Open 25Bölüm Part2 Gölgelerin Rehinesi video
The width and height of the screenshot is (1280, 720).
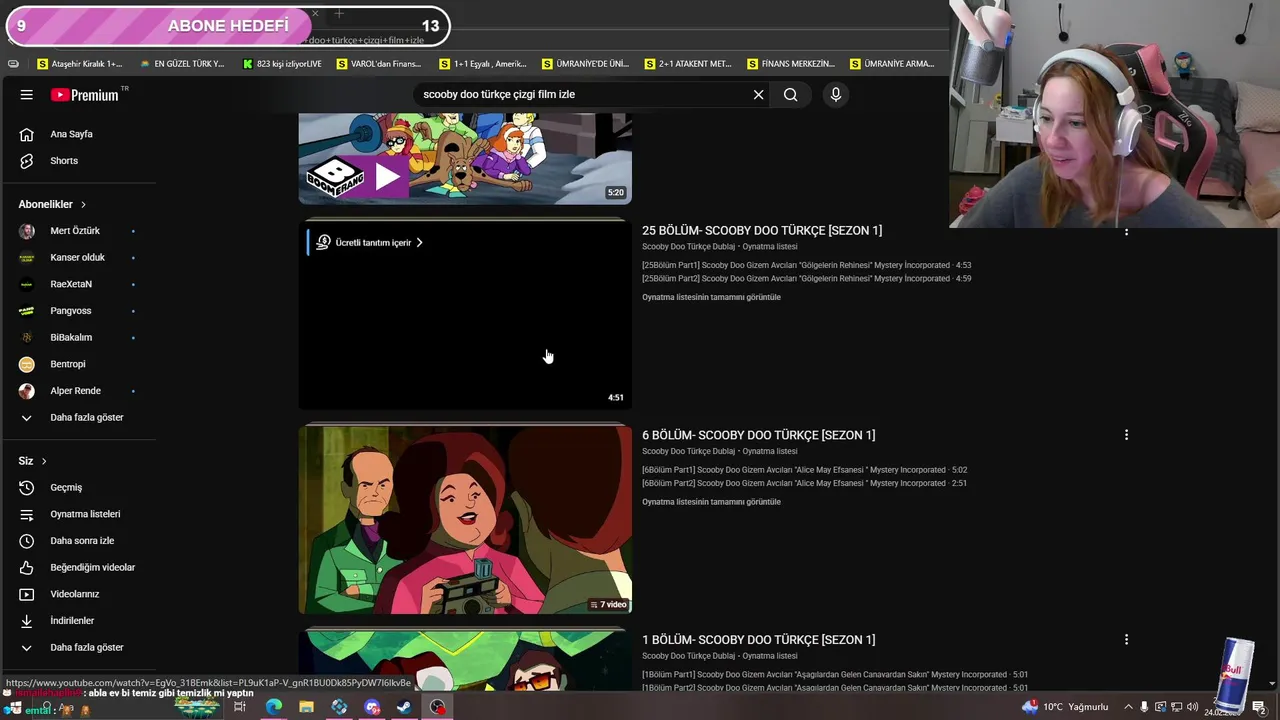pos(806,279)
